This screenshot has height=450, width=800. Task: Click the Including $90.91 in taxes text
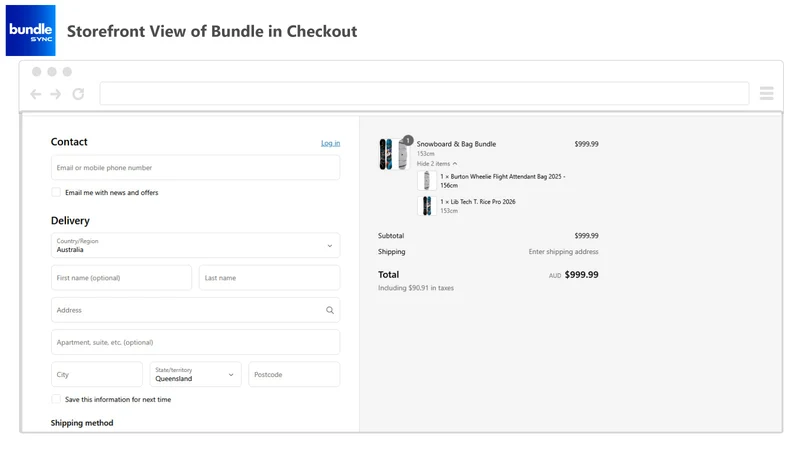pyautogui.click(x=416, y=288)
